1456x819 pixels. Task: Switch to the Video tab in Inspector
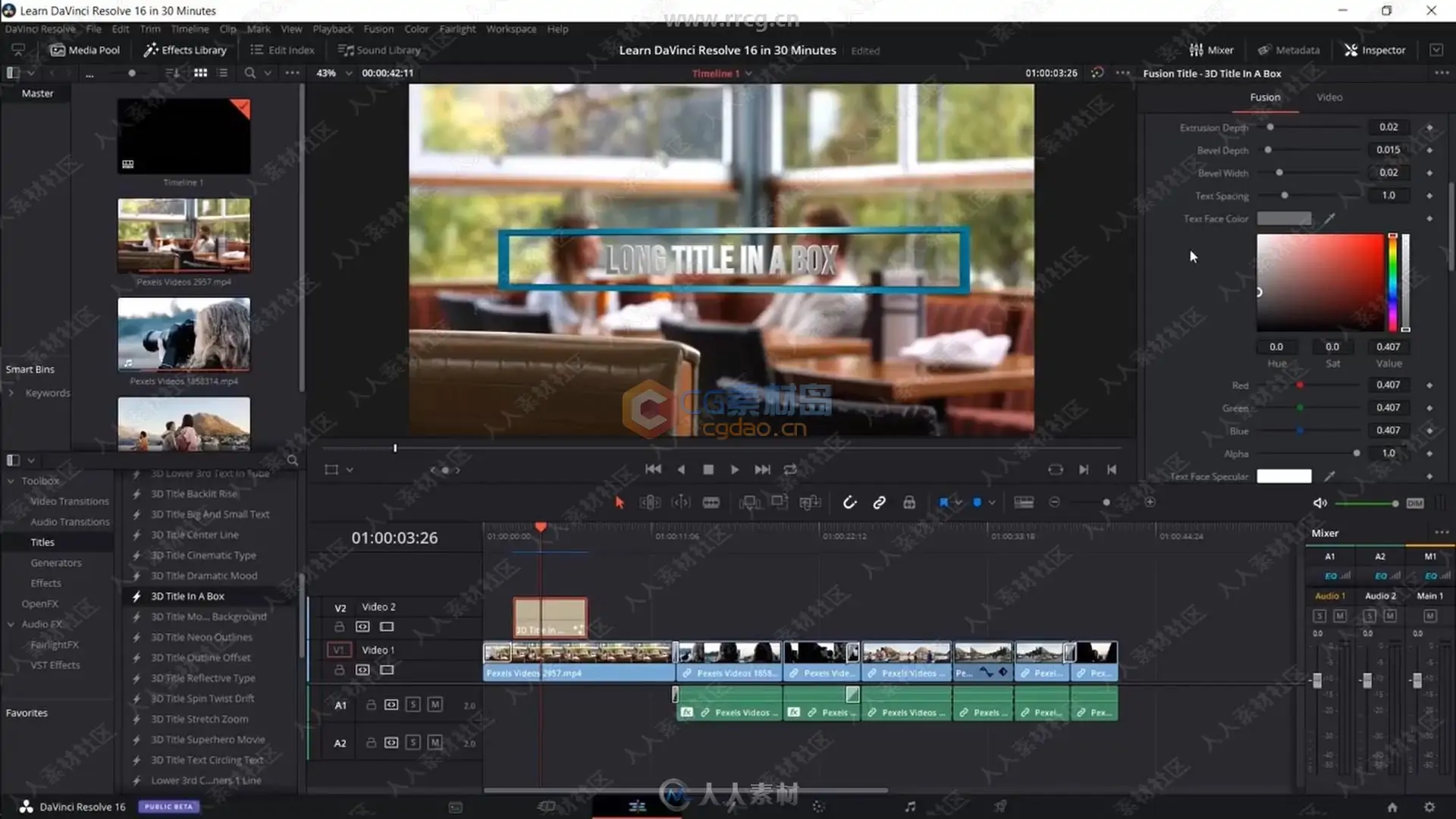[1329, 97]
